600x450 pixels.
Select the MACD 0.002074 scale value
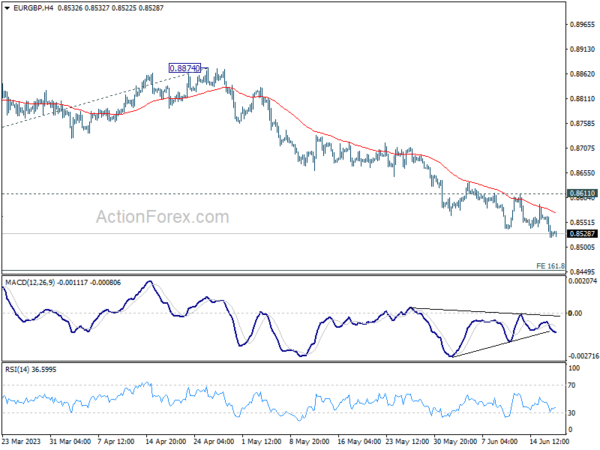click(x=583, y=281)
